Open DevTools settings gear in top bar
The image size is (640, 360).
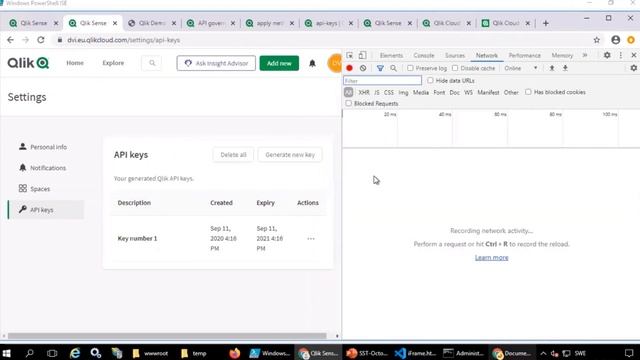click(607, 55)
